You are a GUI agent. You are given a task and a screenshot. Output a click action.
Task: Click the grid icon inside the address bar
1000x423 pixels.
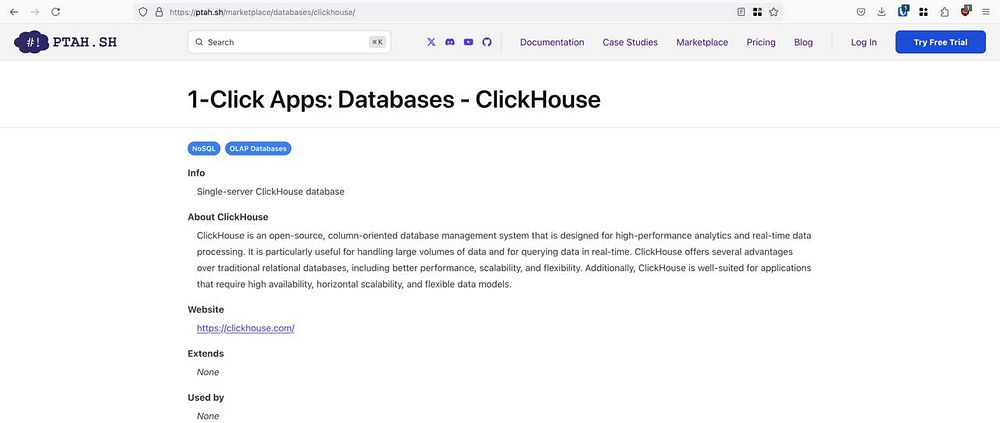tap(757, 11)
